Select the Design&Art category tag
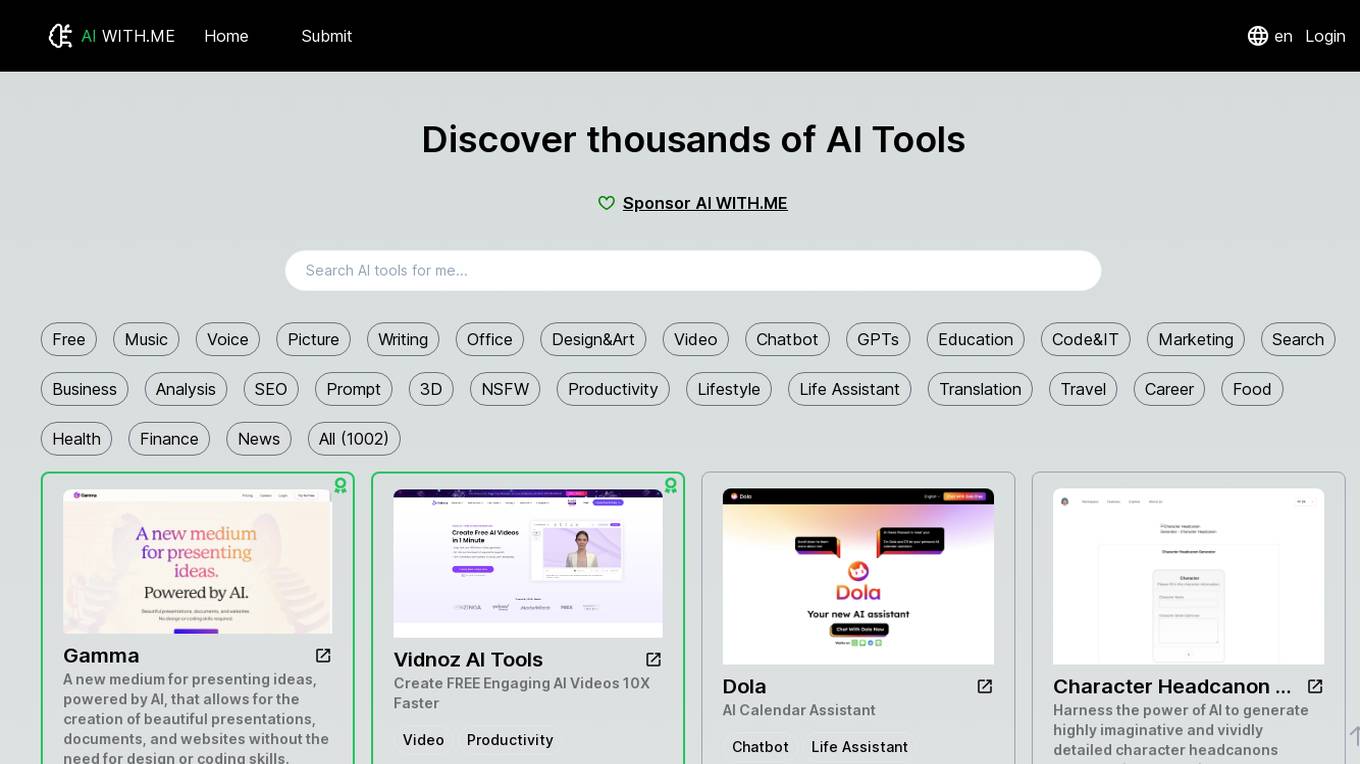Screen dimensions: 1360x764 [593, 339]
